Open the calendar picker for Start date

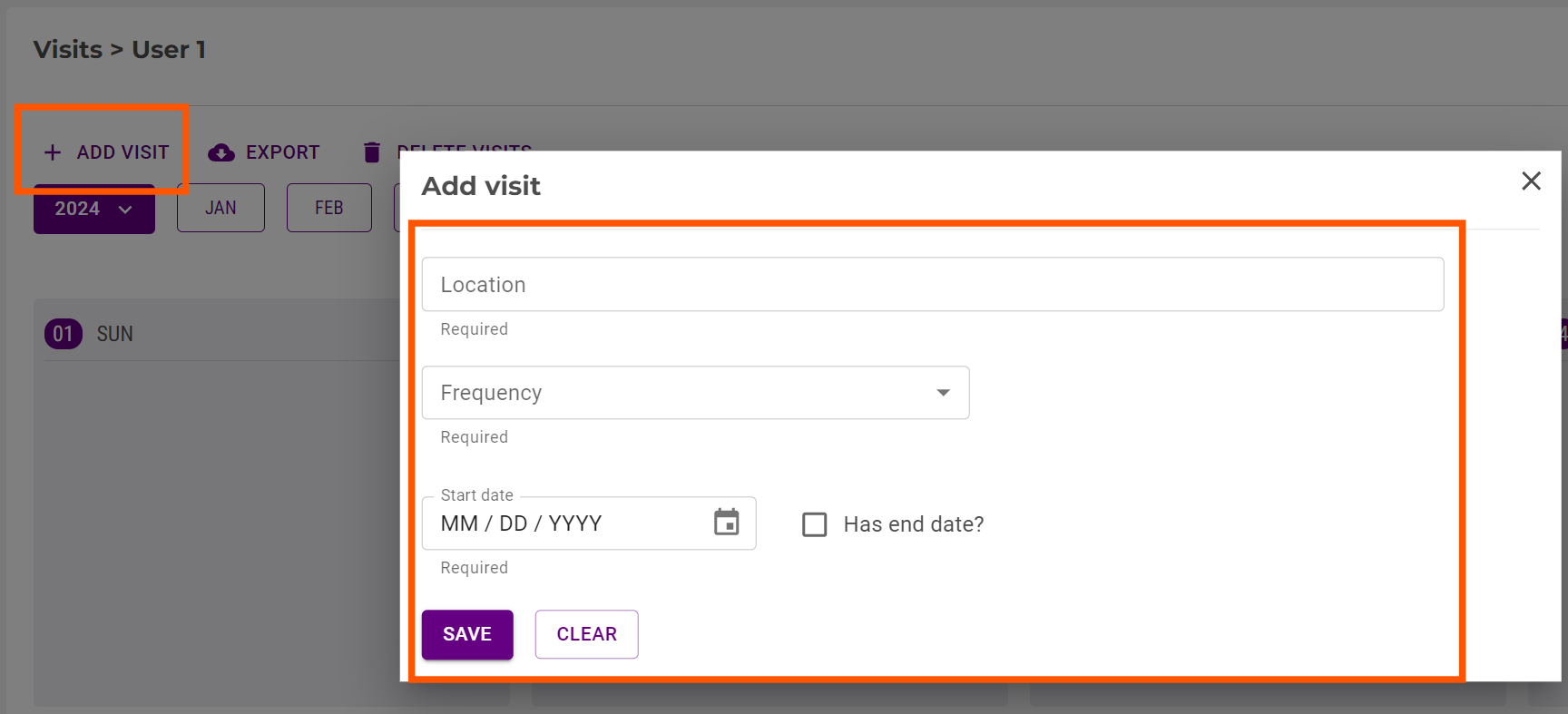point(726,523)
